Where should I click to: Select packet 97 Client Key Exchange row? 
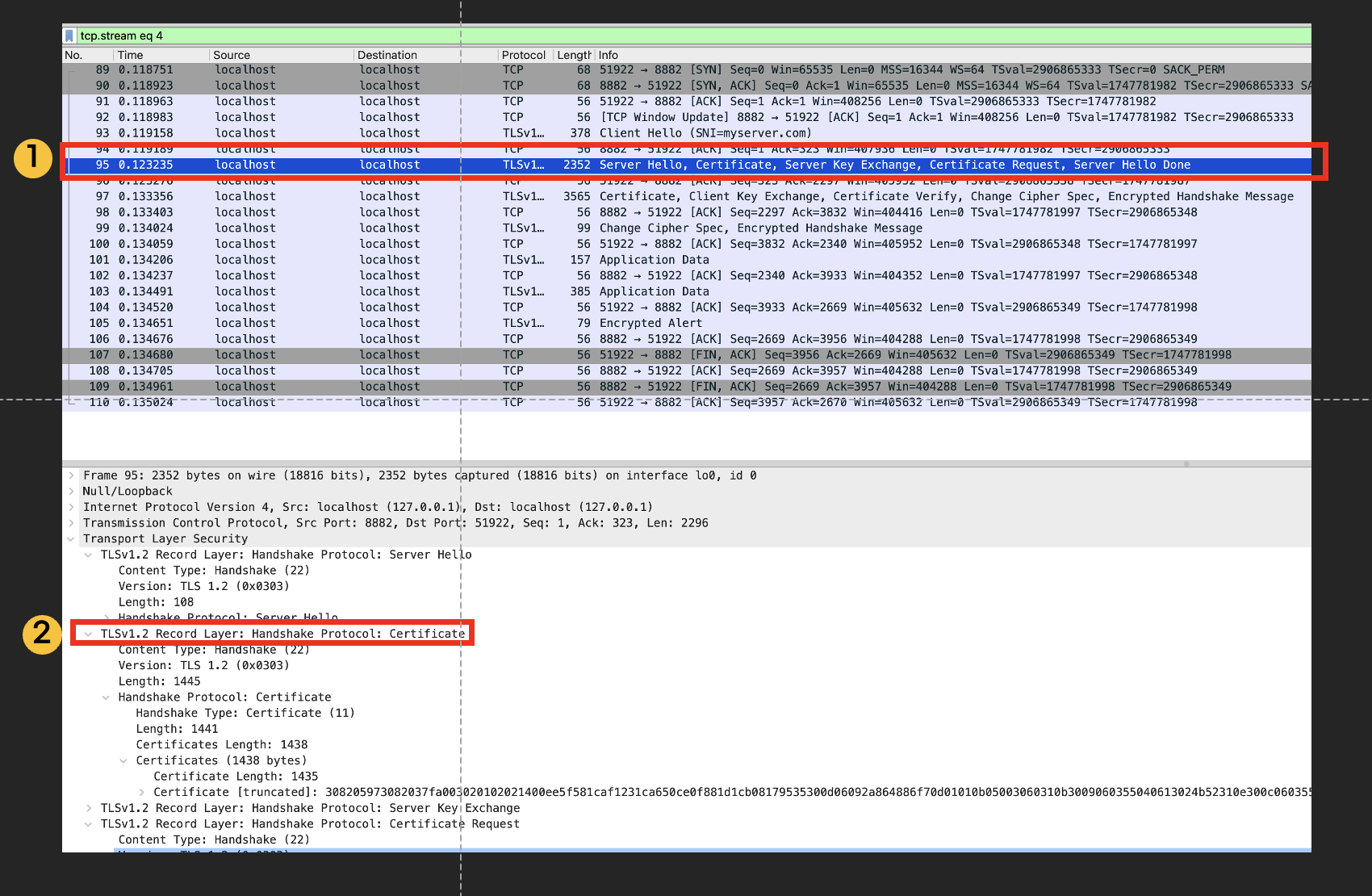[687, 196]
